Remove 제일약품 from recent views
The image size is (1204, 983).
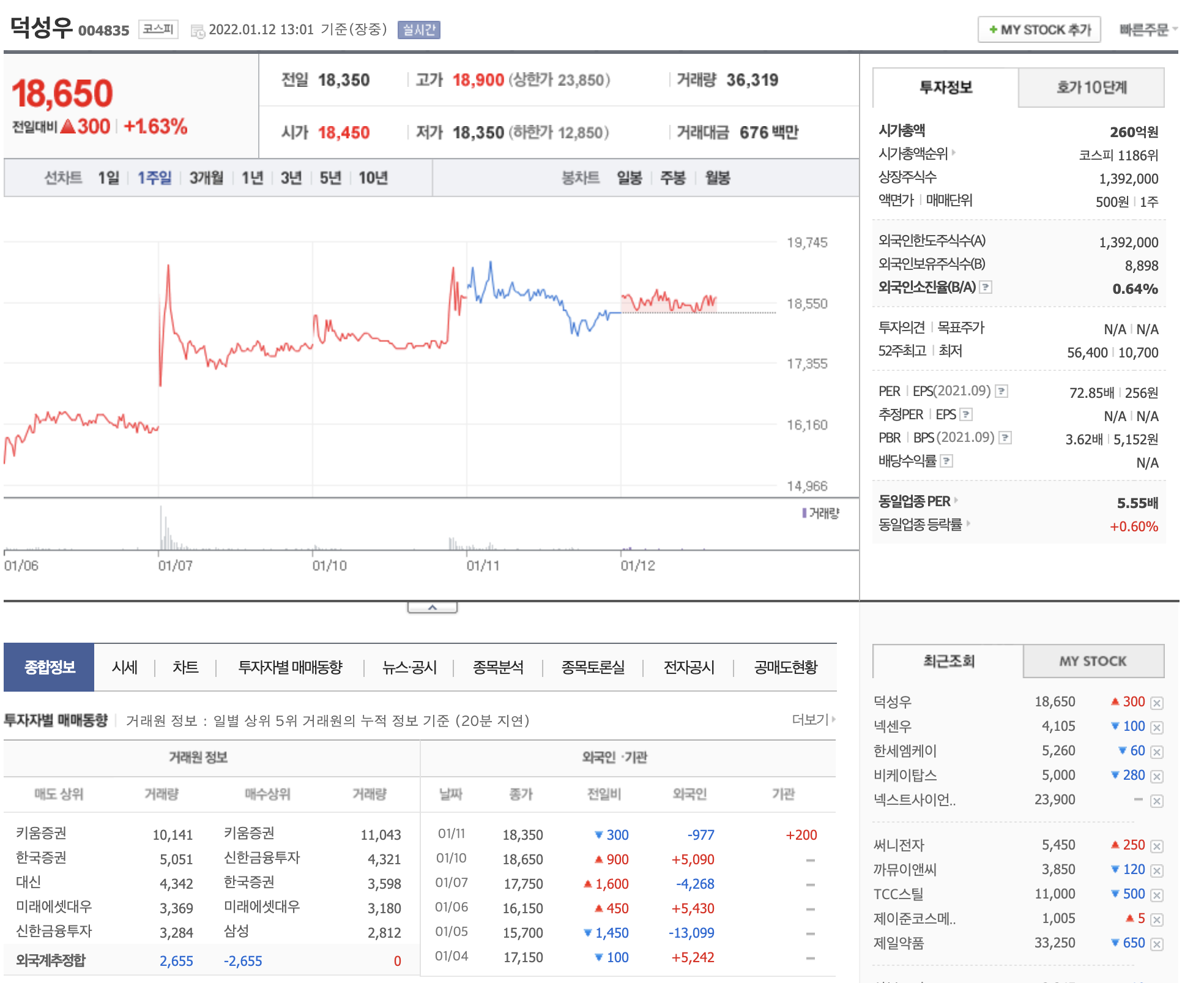[x=1156, y=944]
